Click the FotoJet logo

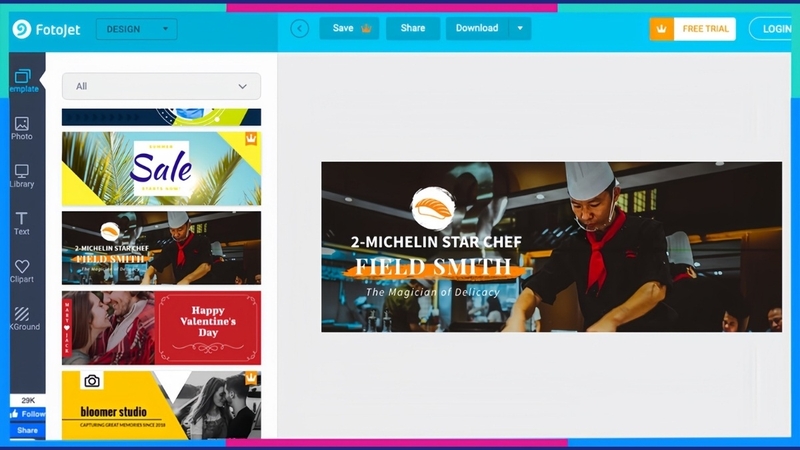click(46, 30)
